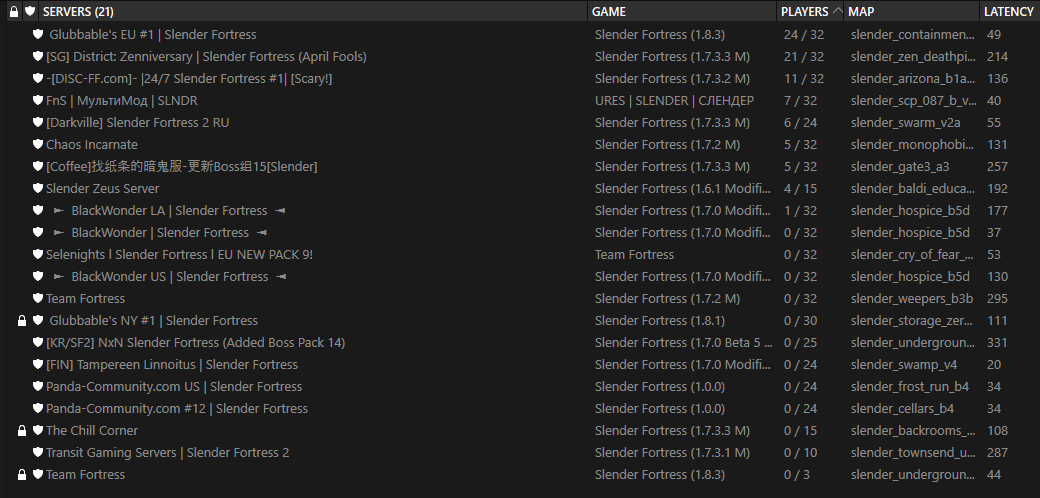Click the 21 / 32 players cell
1040x498 pixels.
(x=804, y=56)
